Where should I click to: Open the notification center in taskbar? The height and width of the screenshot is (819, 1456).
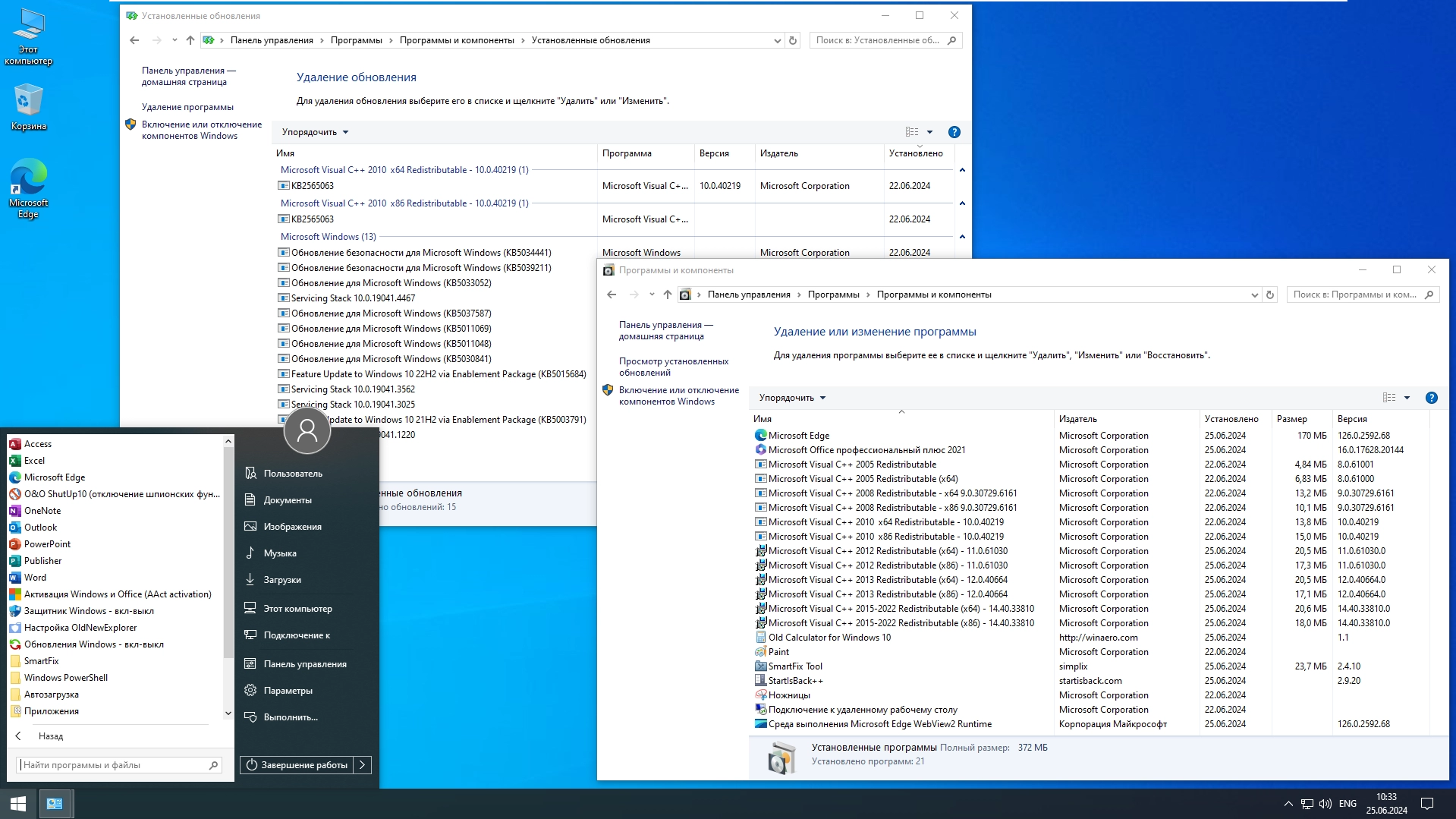point(1426,803)
